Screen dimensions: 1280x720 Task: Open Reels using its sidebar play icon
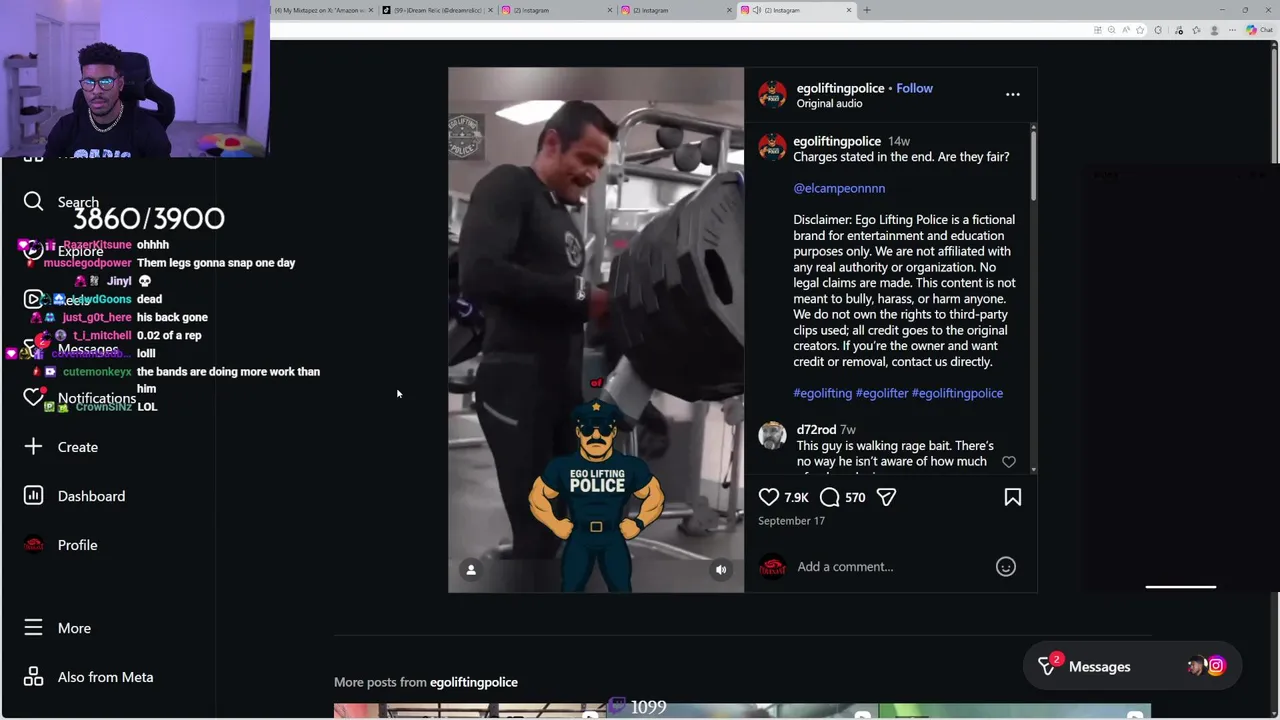pyautogui.click(x=33, y=299)
